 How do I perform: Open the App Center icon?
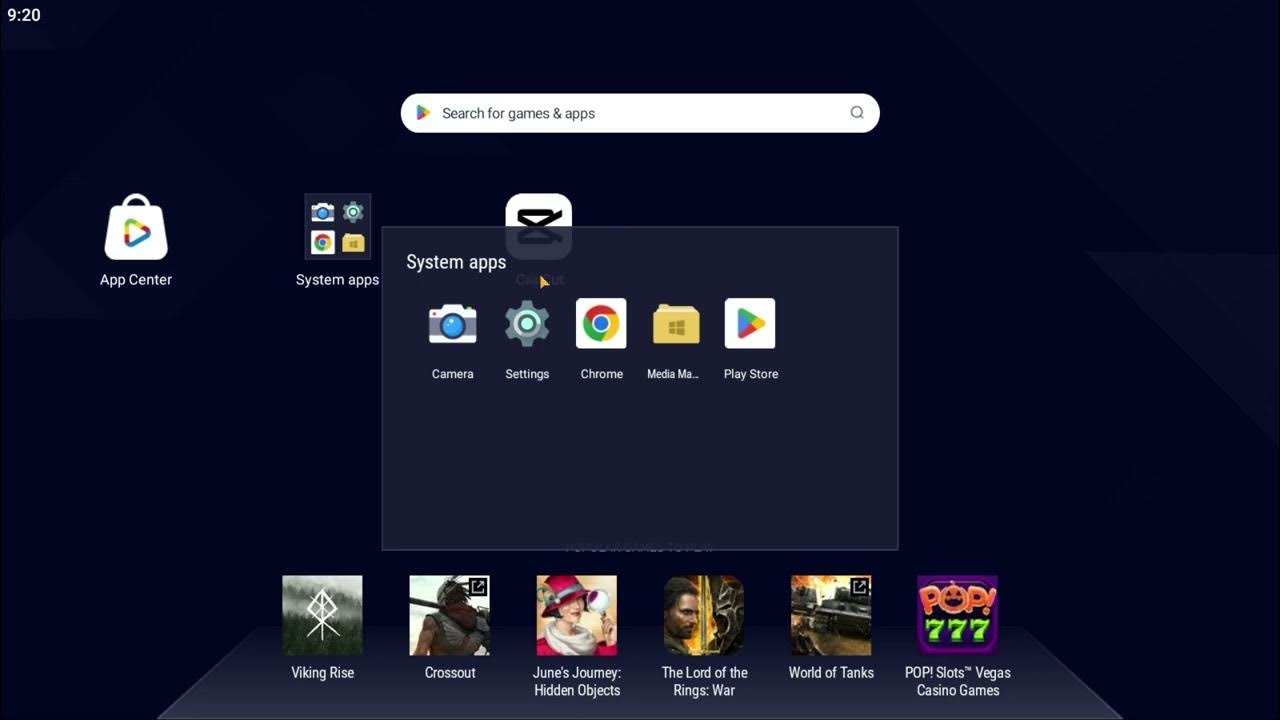tap(136, 227)
